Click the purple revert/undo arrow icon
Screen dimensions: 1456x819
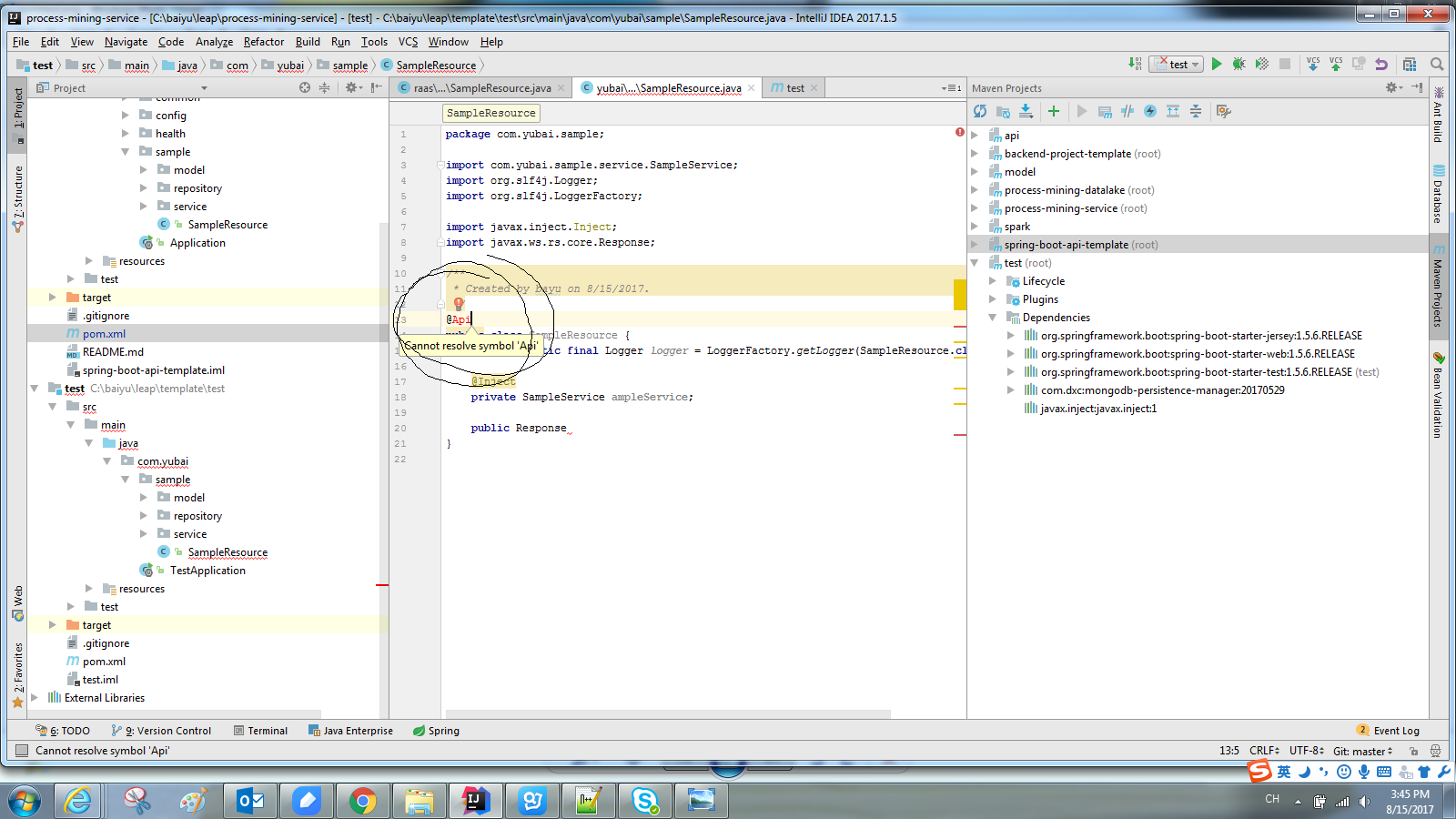pos(1381,64)
